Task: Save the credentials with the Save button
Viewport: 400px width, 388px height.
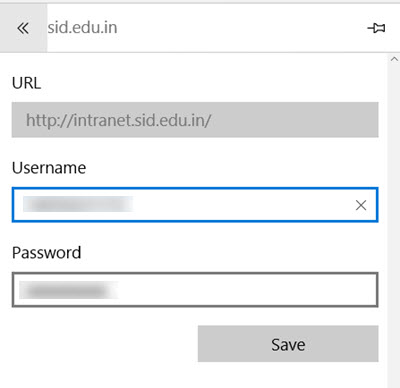Action: (288, 344)
